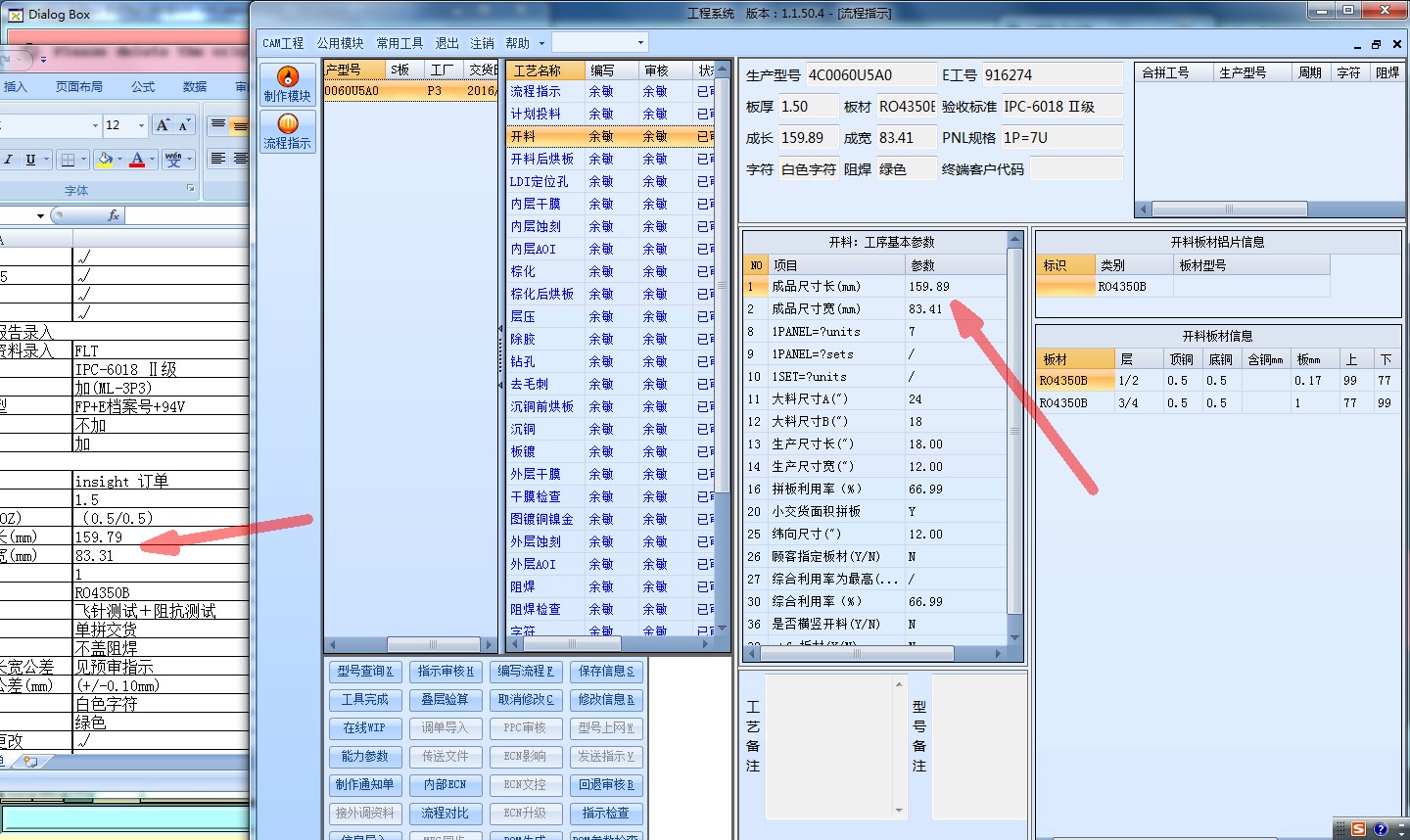Click the 生产型号 input field
The image size is (1410, 840).
coord(870,75)
